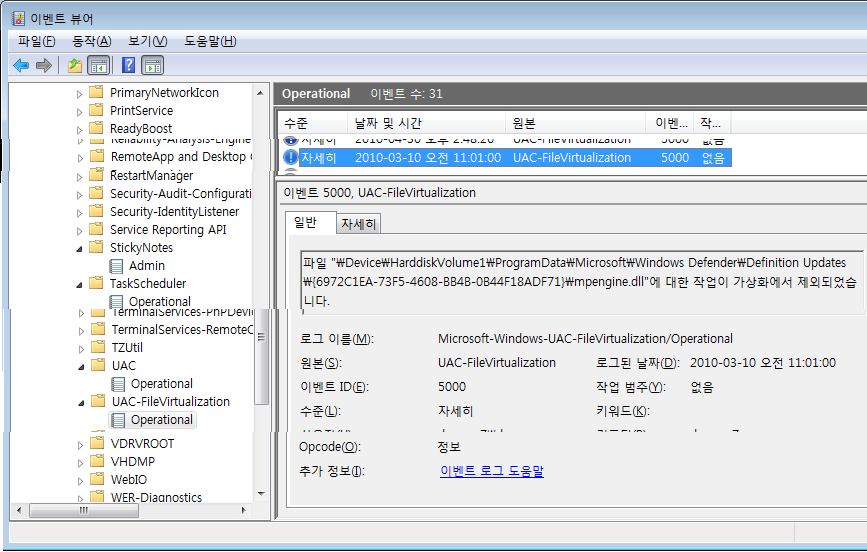Click the RestartManager folder icon

pos(96,175)
